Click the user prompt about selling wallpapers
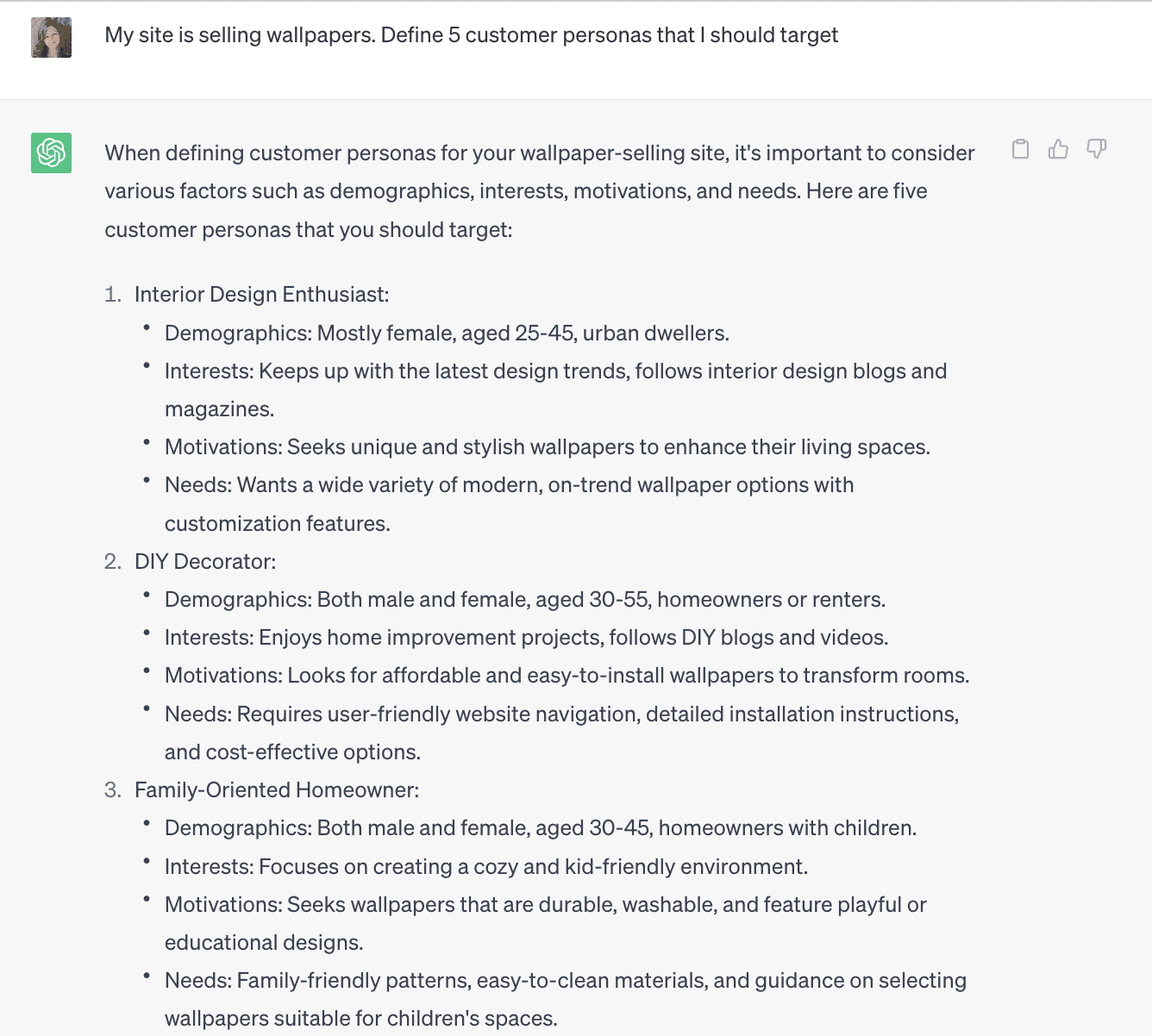 coord(471,35)
